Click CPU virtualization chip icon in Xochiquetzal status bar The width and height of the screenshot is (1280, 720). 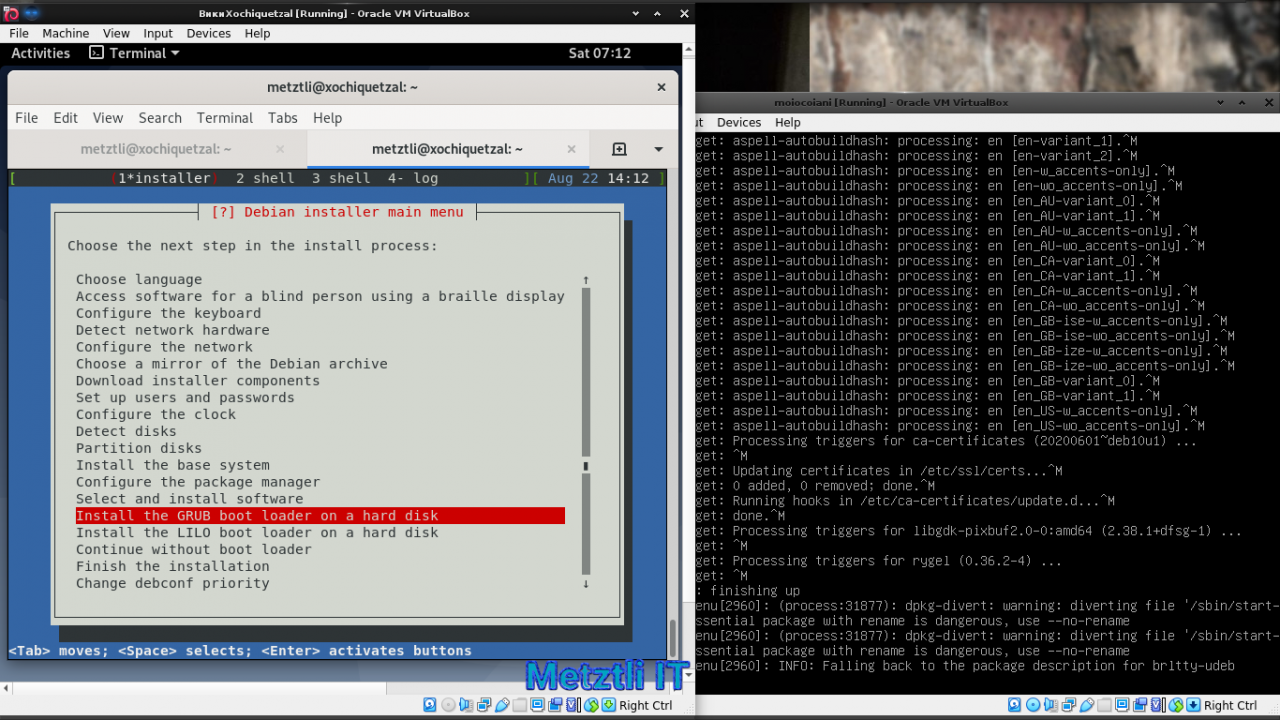point(573,705)
